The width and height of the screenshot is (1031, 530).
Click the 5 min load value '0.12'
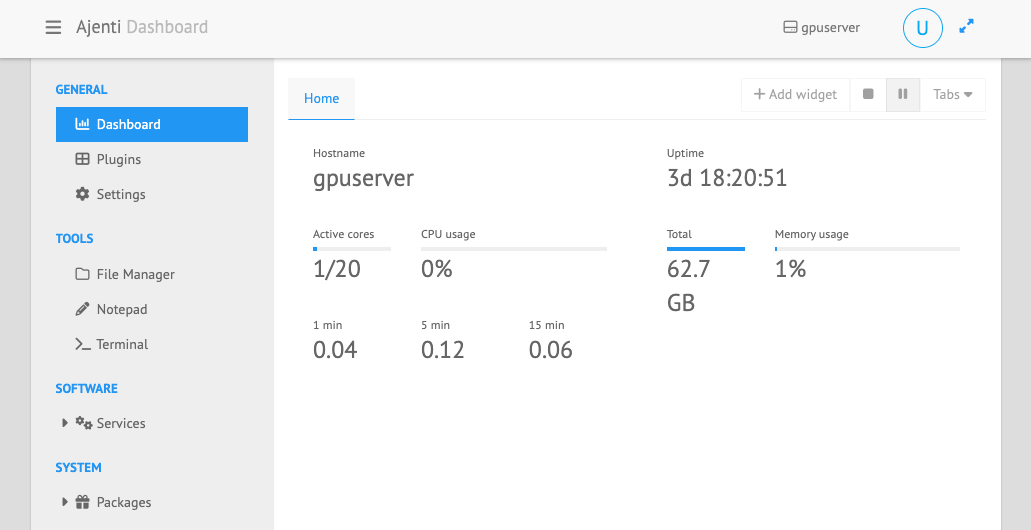[443, 350]
